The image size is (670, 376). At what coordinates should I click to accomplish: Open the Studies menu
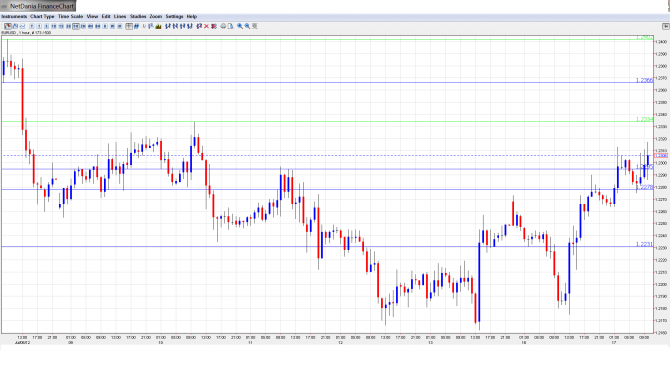pos(138,16)
